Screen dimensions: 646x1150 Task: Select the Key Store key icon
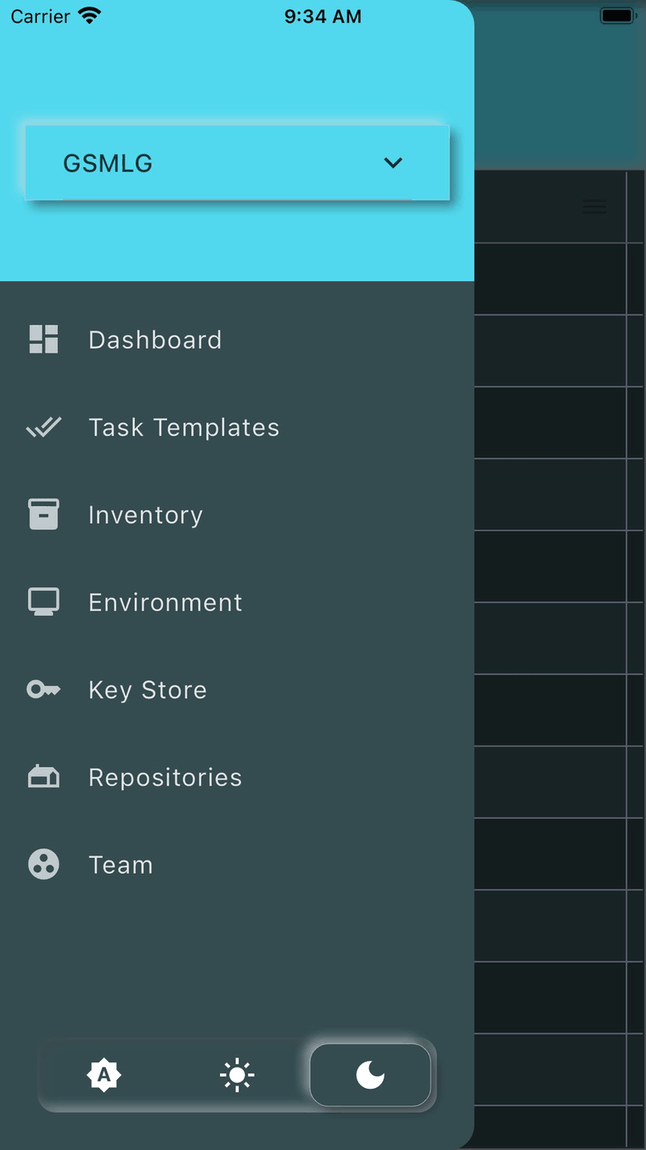[x=43, y=689]
